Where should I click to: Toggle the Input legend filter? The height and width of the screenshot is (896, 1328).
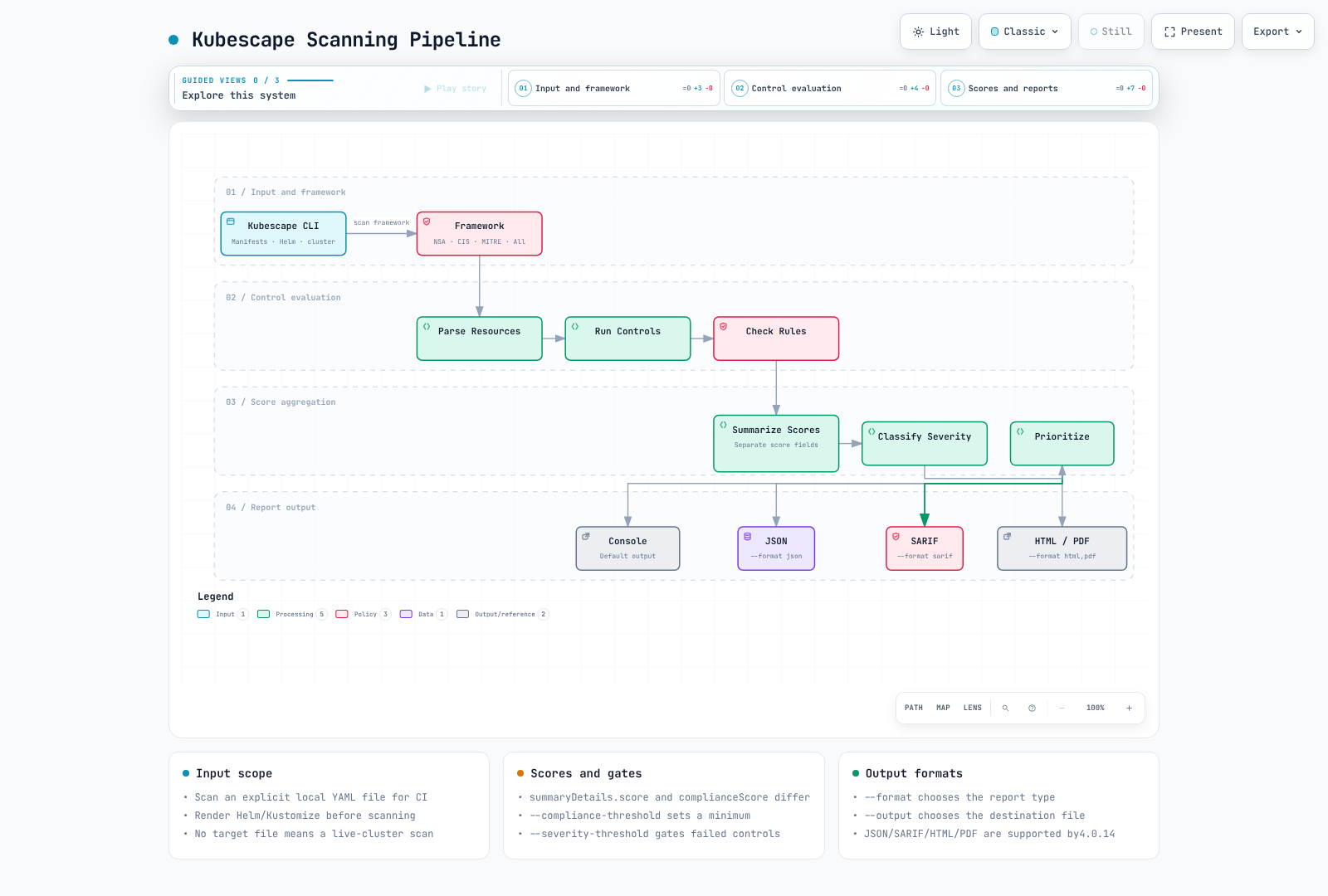pos(222,615)
